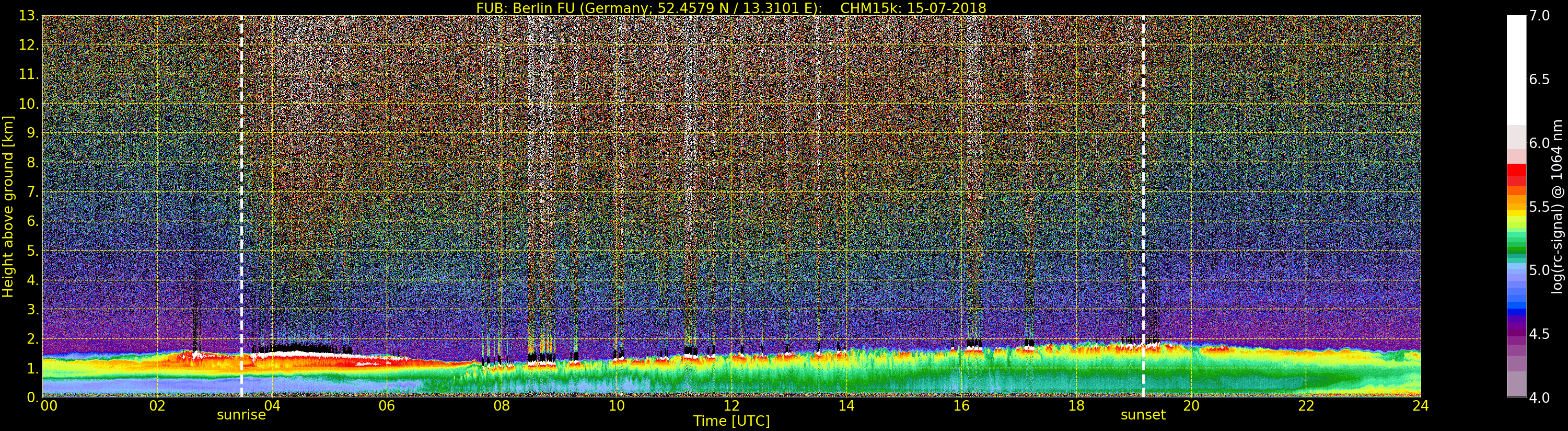1568x431 pixels.
Task: Click the '06' time tick label
Action: 387,406
